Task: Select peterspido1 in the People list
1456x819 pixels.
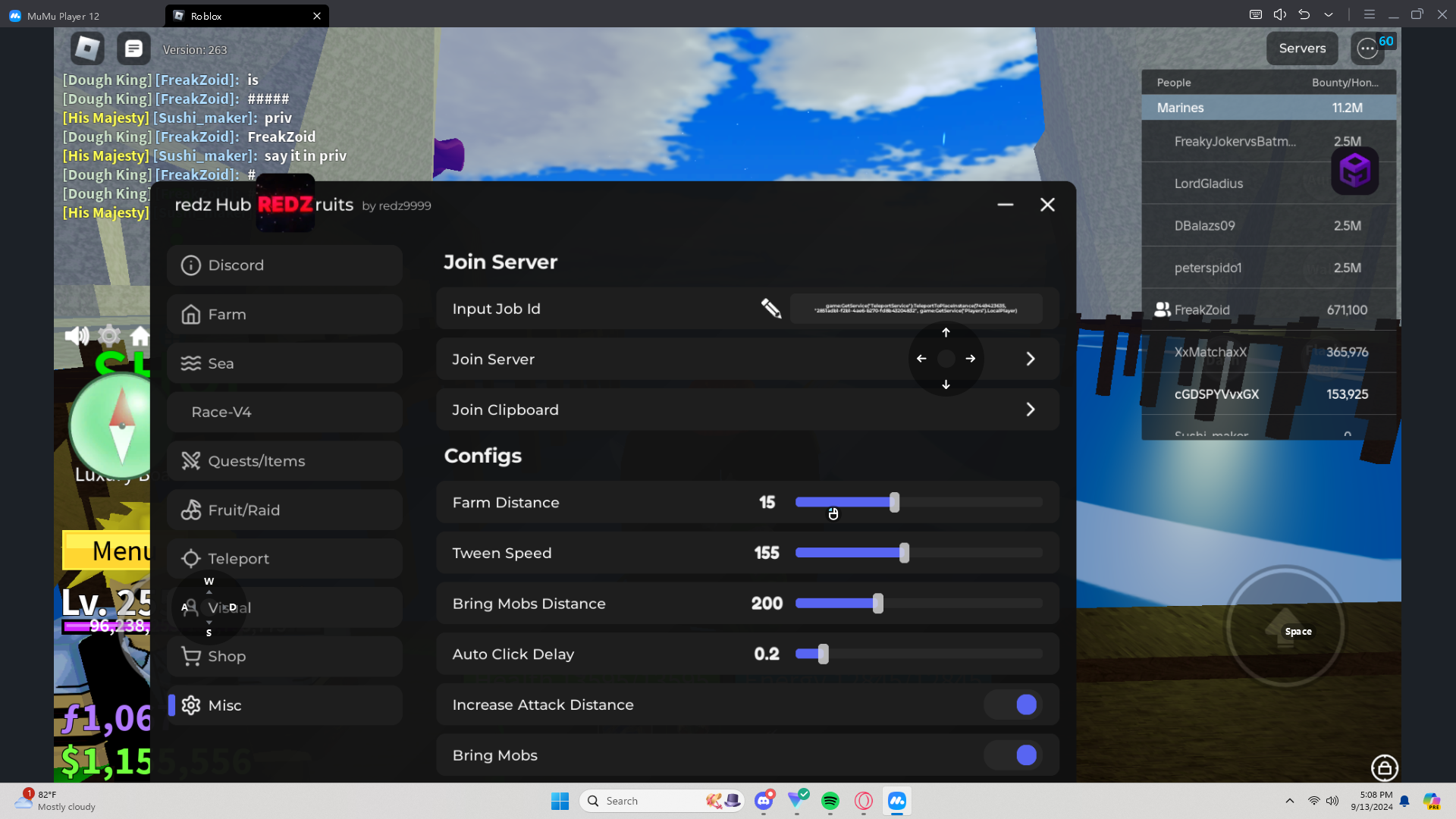Action: pyautogui.click(x=1269, y=268)
